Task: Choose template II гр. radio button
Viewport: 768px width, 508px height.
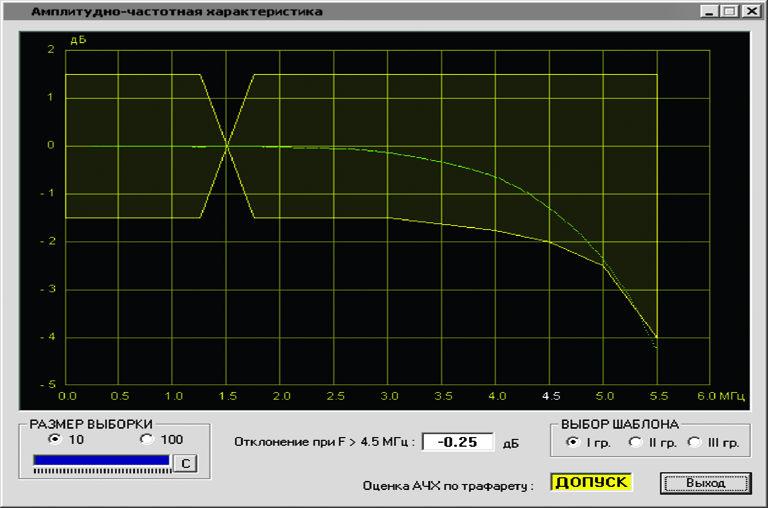Action: click(635, 442)
